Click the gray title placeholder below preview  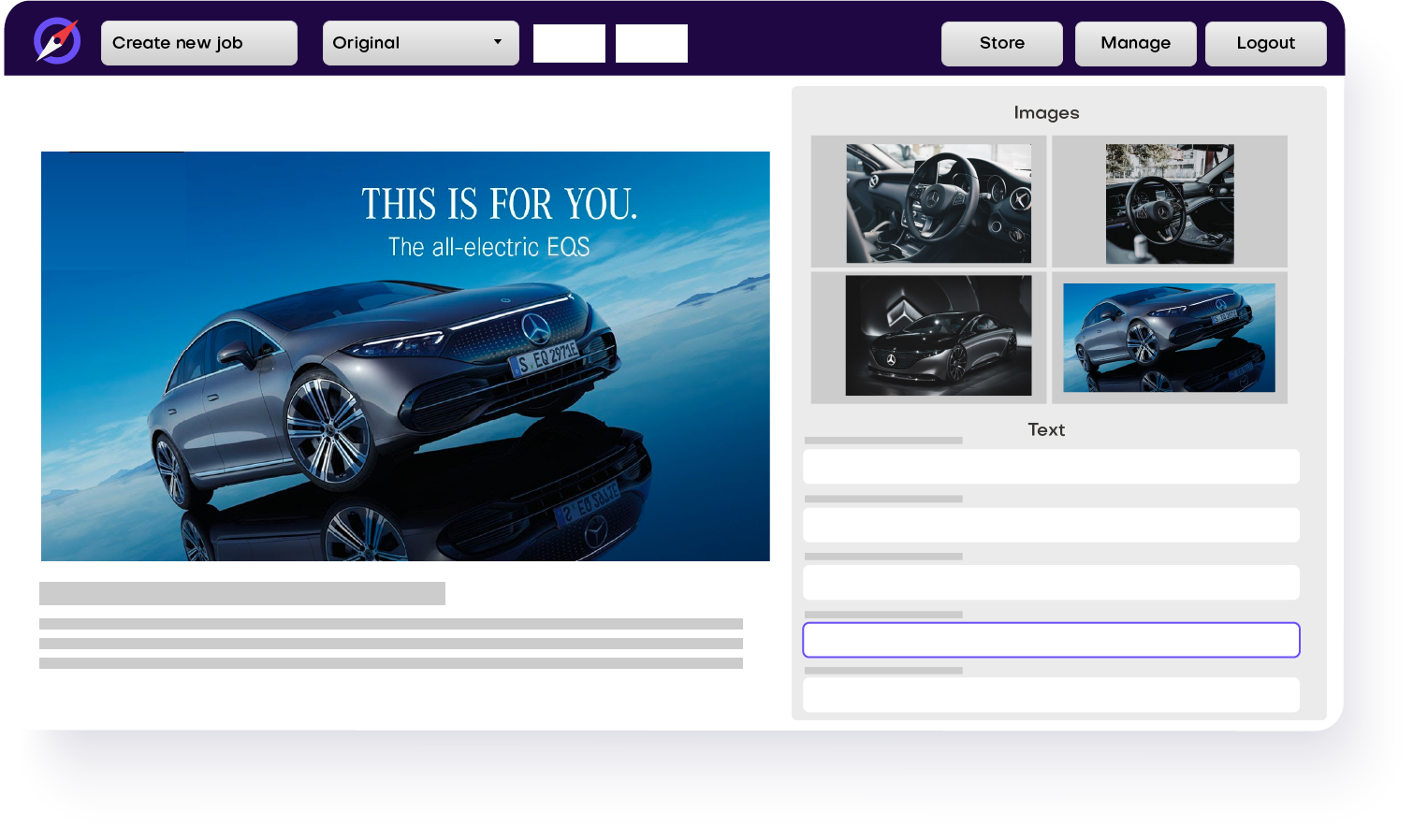(242, 594)
